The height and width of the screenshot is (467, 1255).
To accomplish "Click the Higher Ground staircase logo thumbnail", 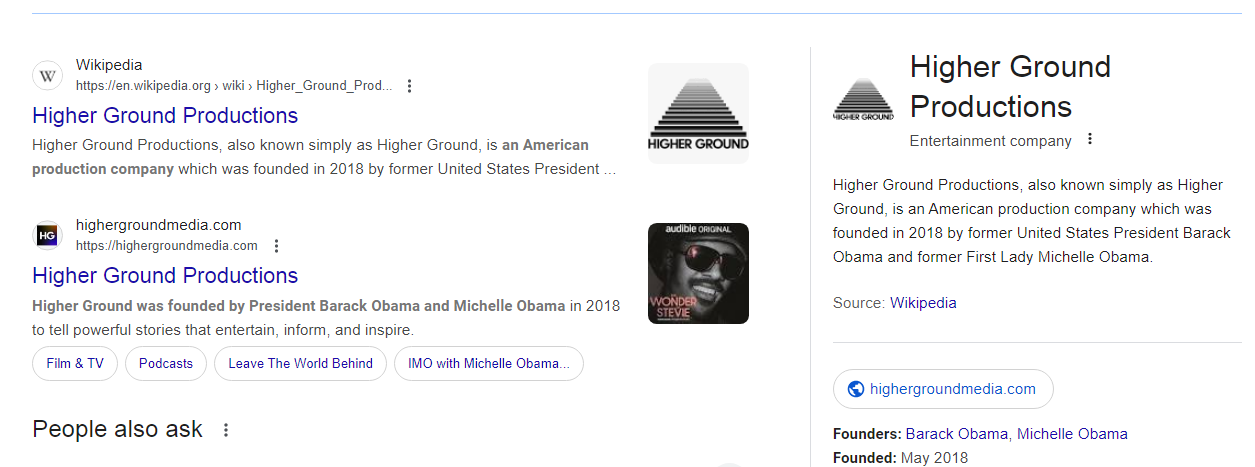I will [698, 113].
